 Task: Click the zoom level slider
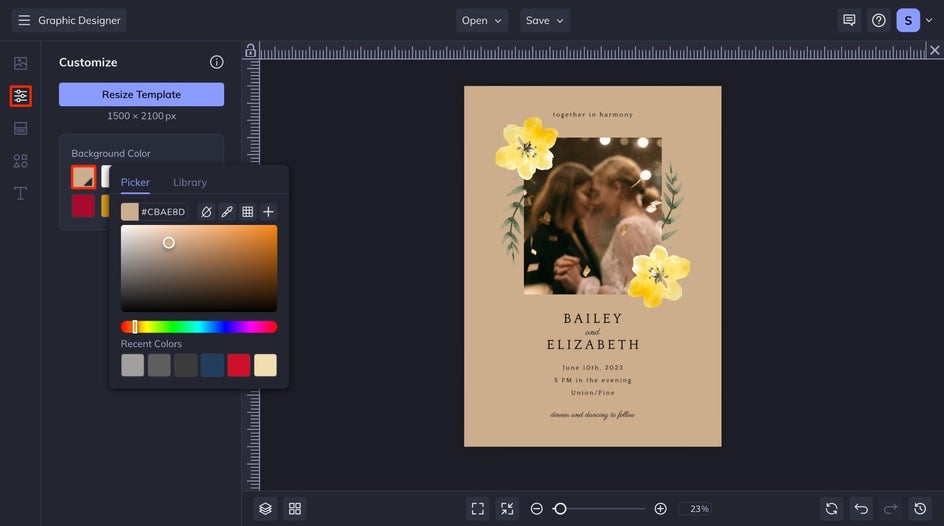[598, 509]
